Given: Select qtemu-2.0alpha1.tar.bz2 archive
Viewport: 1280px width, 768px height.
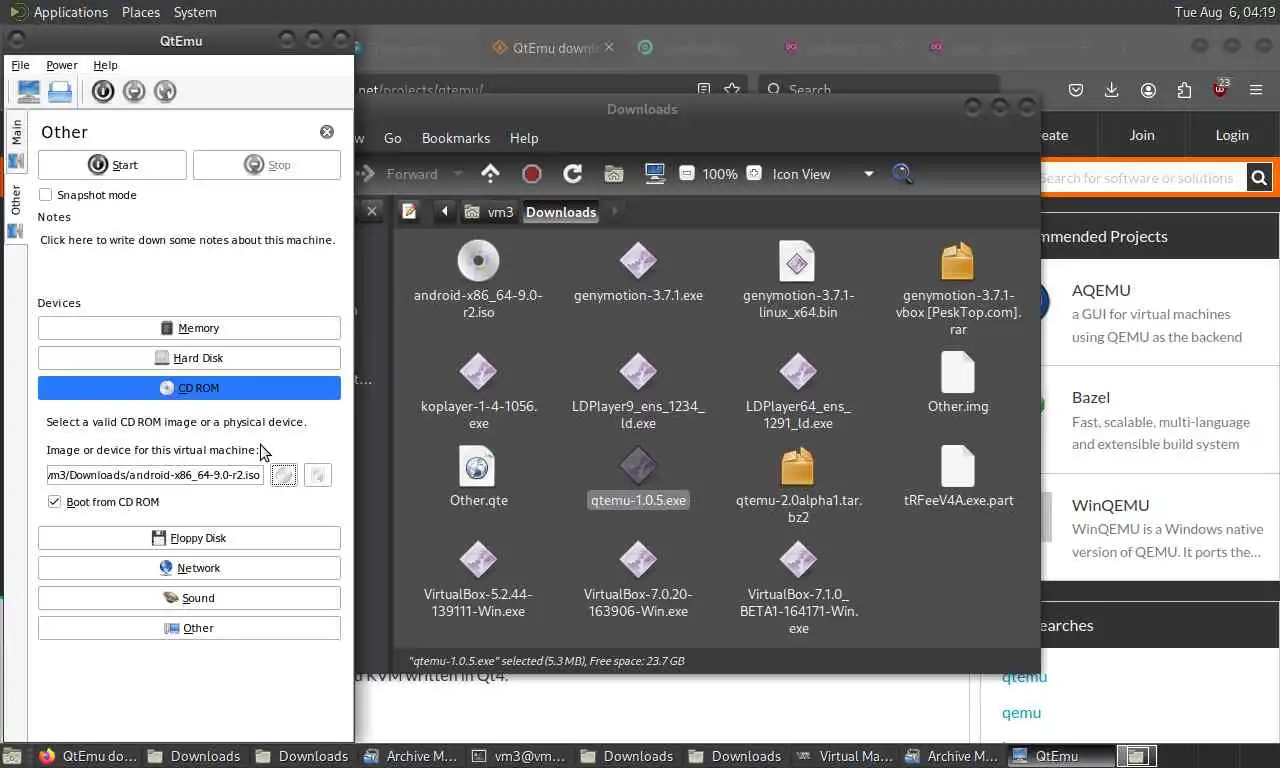Looking at the screenshot, I should coord(798,485).
